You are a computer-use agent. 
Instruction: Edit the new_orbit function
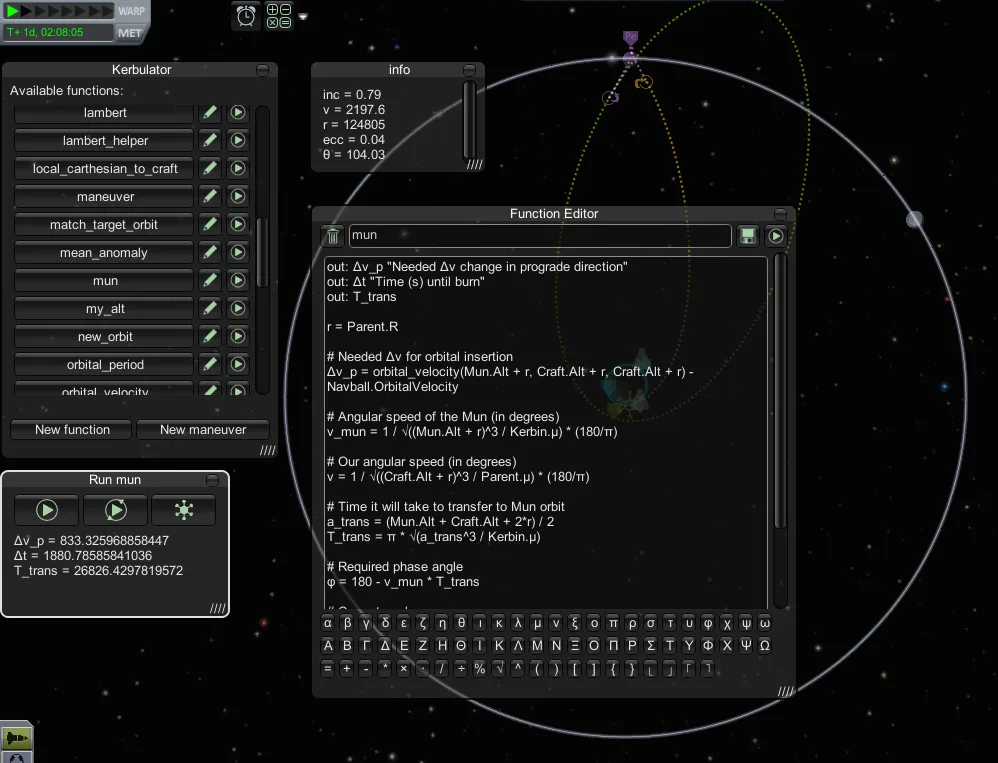[x=209, y=337]
